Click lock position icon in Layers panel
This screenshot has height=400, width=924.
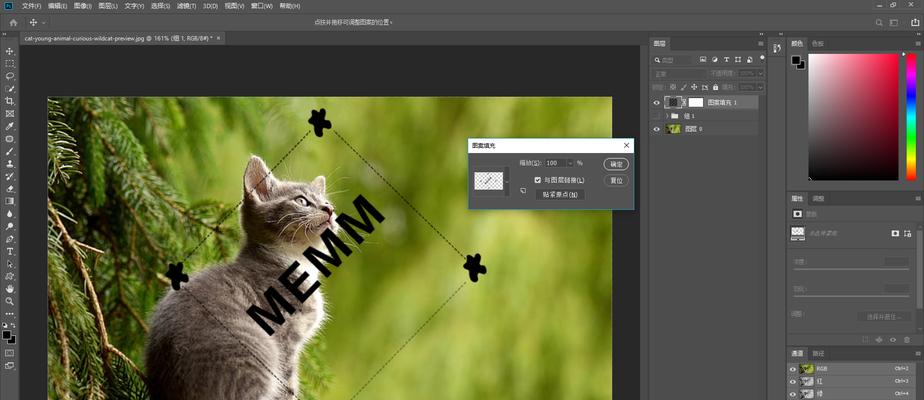694,87
